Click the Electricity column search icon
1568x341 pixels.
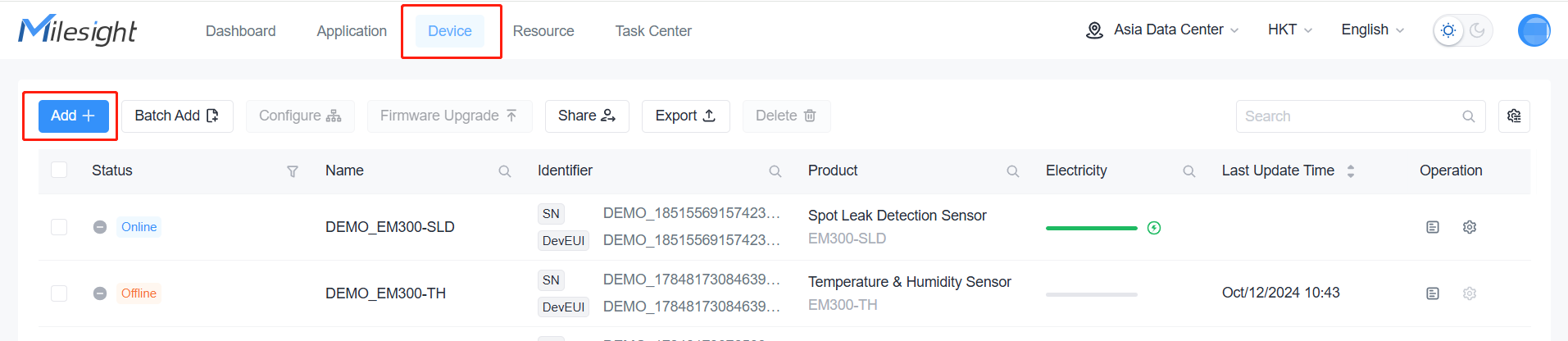[1189, 171]
